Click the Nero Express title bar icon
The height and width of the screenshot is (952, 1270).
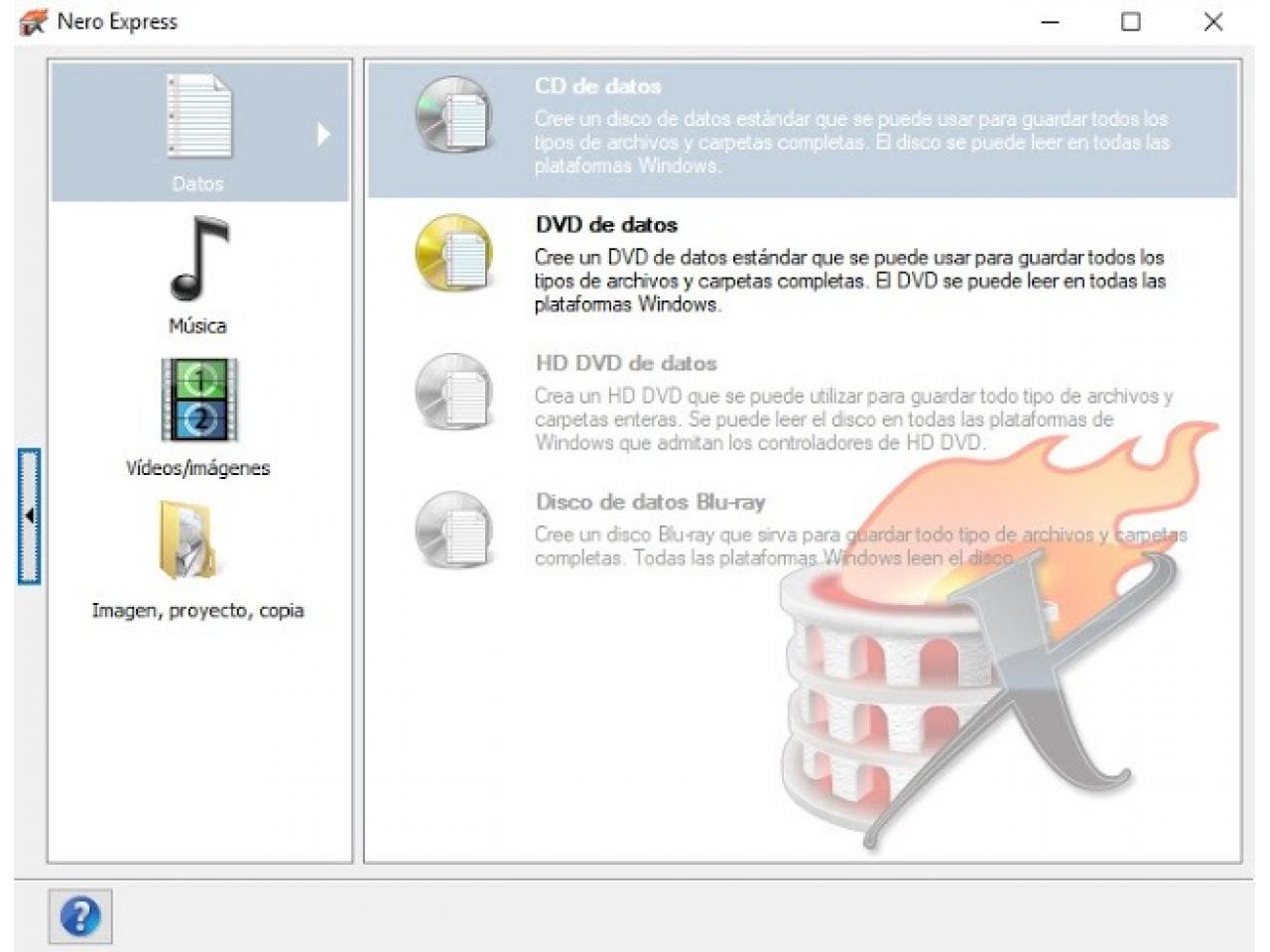[33, 22]
